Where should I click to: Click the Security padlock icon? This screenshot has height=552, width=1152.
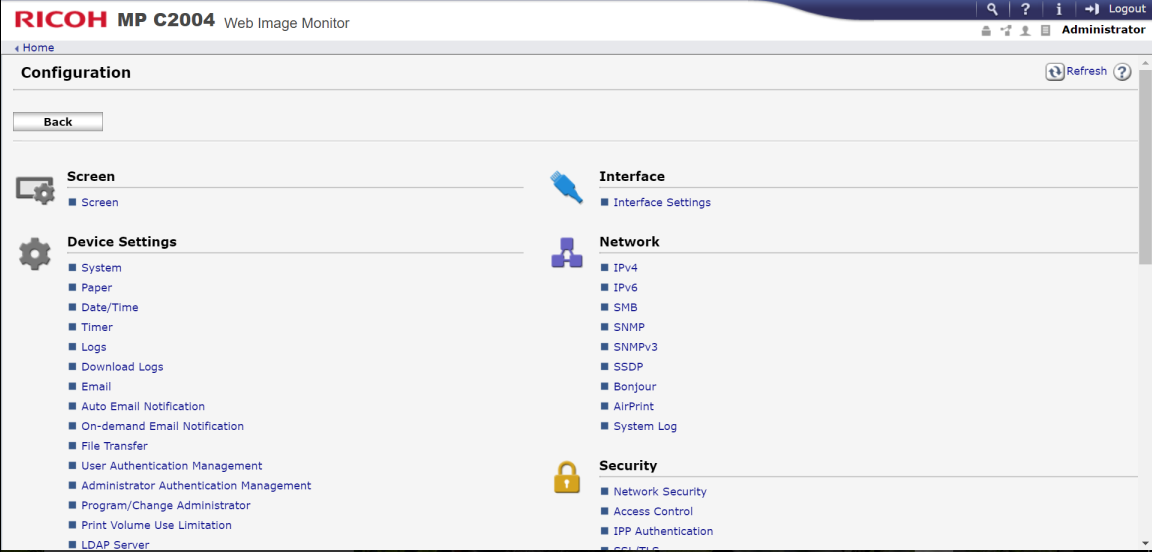click(x=566, y=477)
